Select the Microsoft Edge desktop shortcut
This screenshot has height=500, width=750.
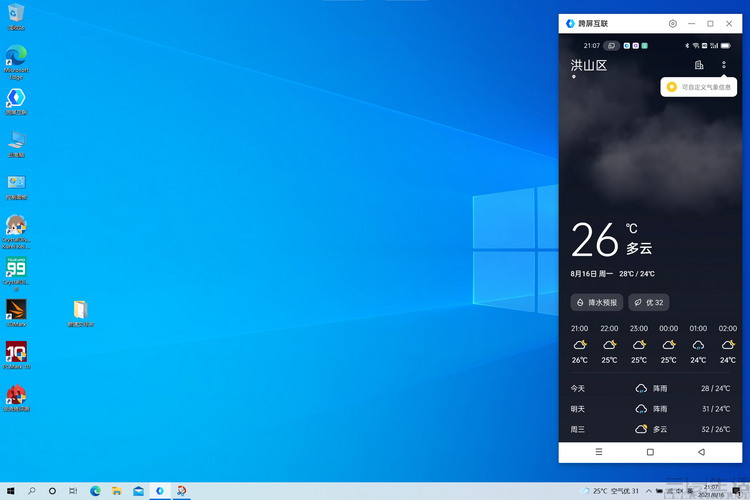pyautogui.click(x=16, y=62)
